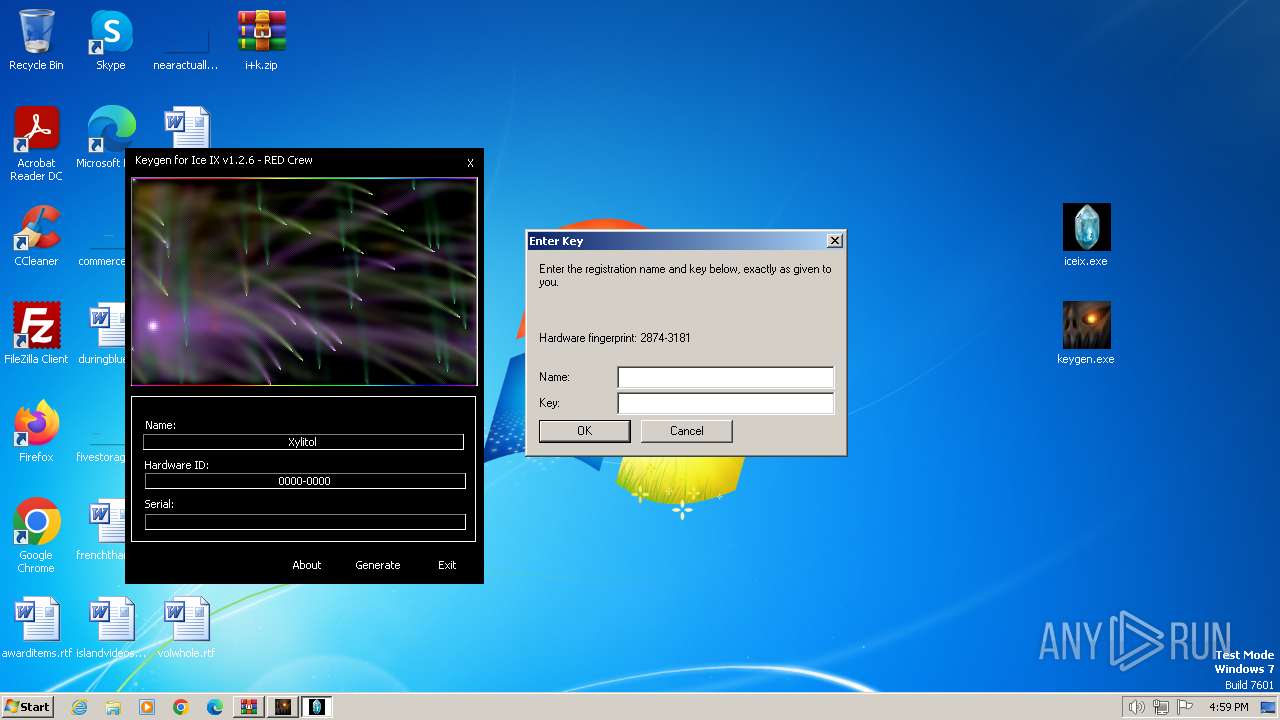
Task: Cancel the Enter Key dialog
Action: (687, 431)
